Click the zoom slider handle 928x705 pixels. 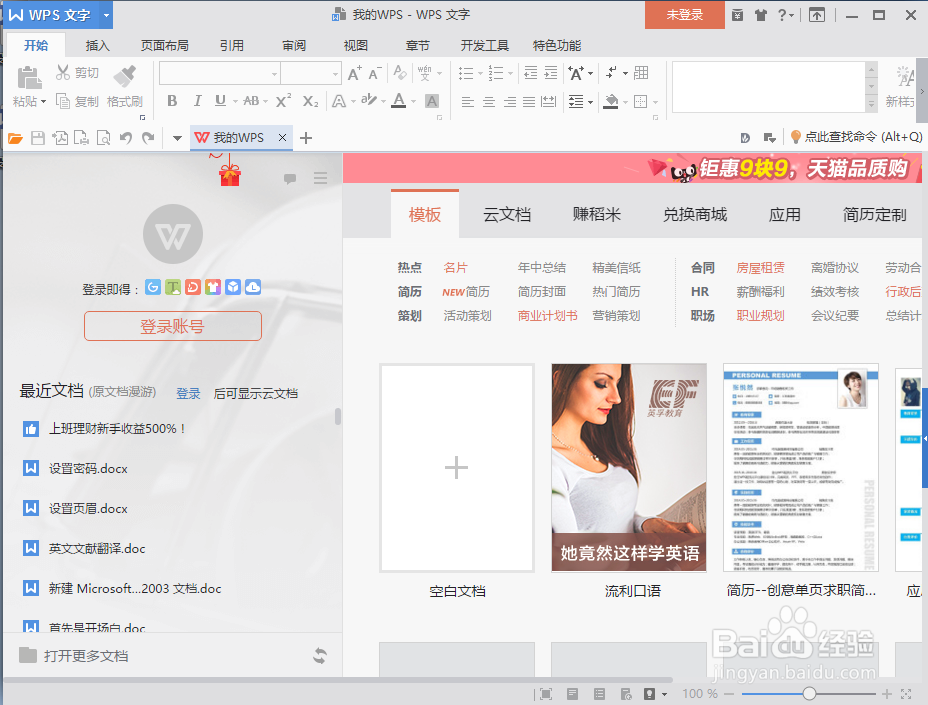pos(809,693)
